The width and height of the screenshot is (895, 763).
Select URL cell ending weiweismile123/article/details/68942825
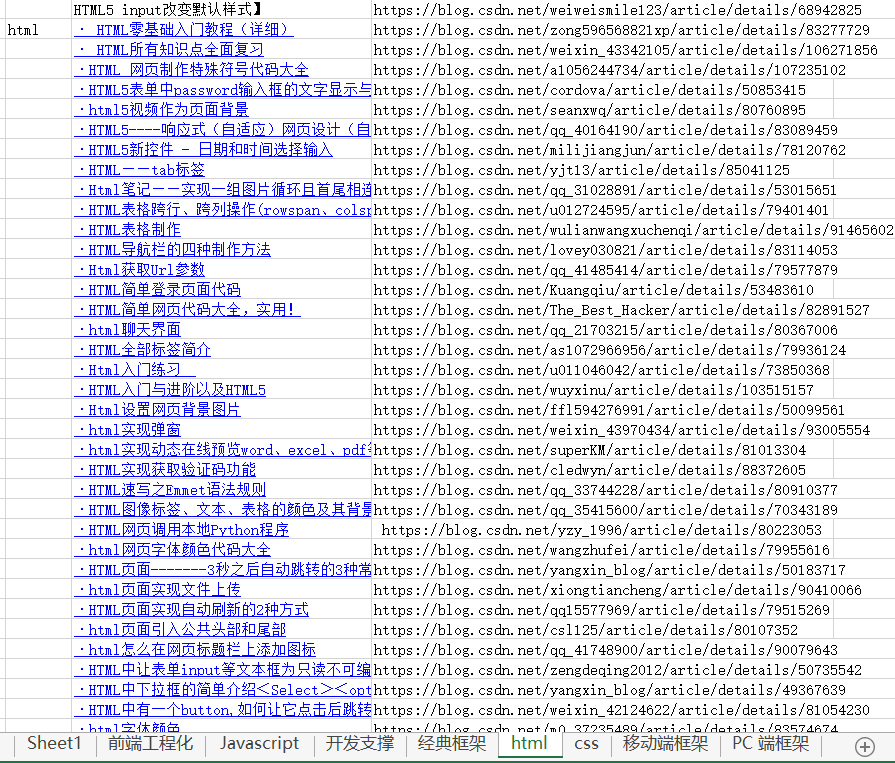tap(618, 10)
